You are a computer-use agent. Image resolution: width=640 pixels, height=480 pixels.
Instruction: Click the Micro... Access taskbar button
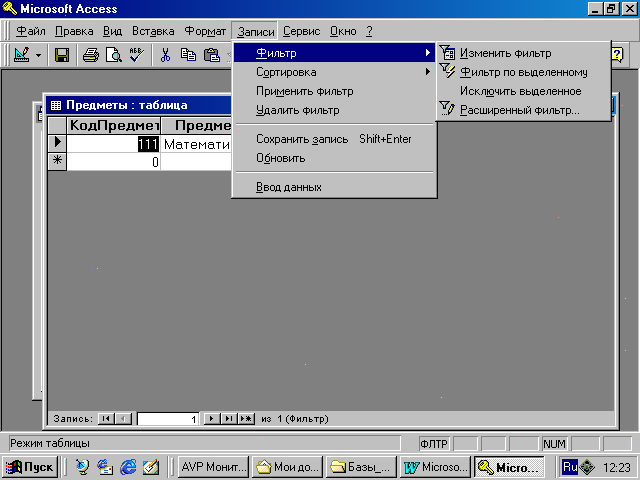coord(509,467)
